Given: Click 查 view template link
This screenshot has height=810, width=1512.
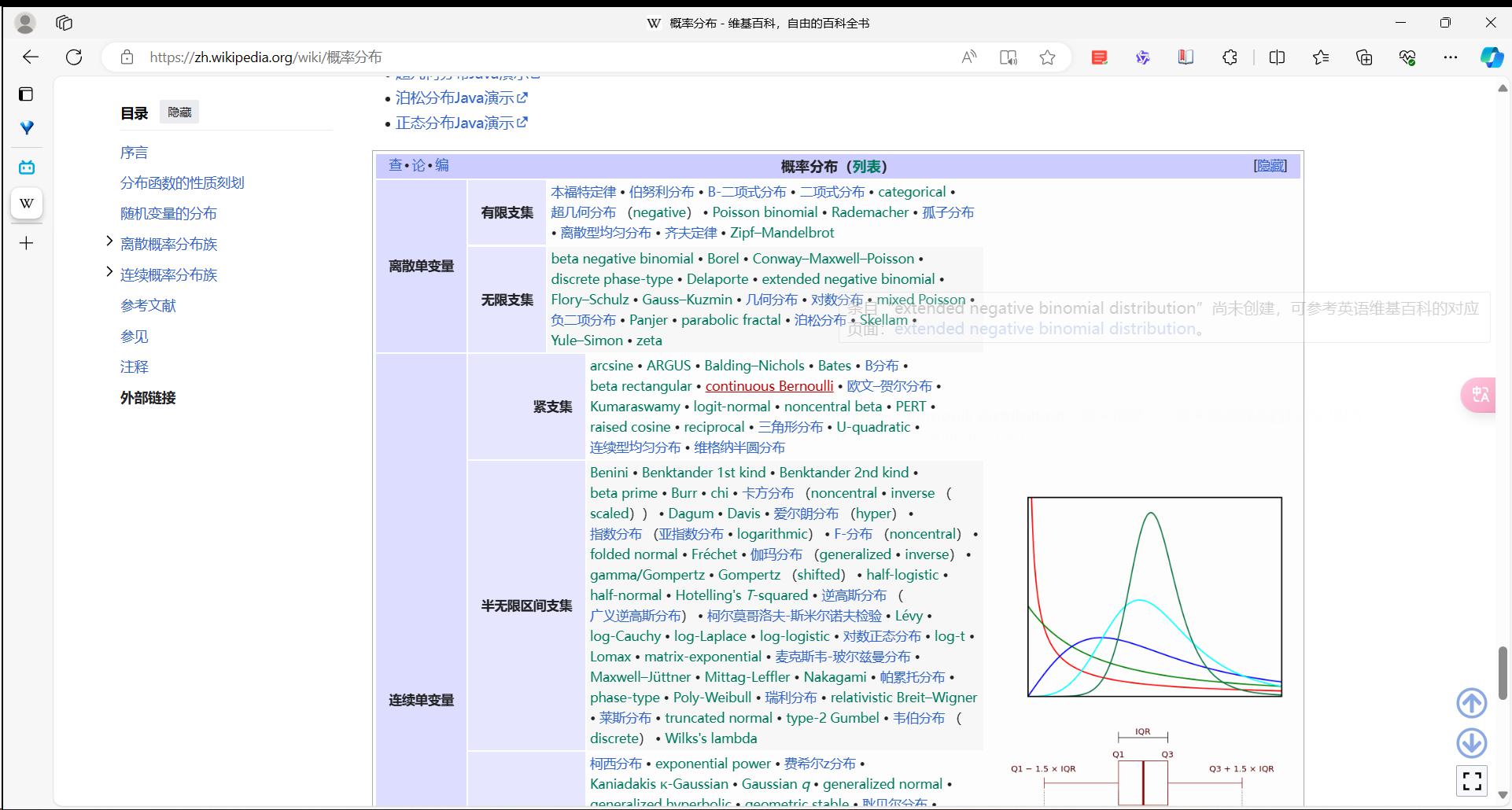Looking at the screenshot, I should [x=395, y=165].
